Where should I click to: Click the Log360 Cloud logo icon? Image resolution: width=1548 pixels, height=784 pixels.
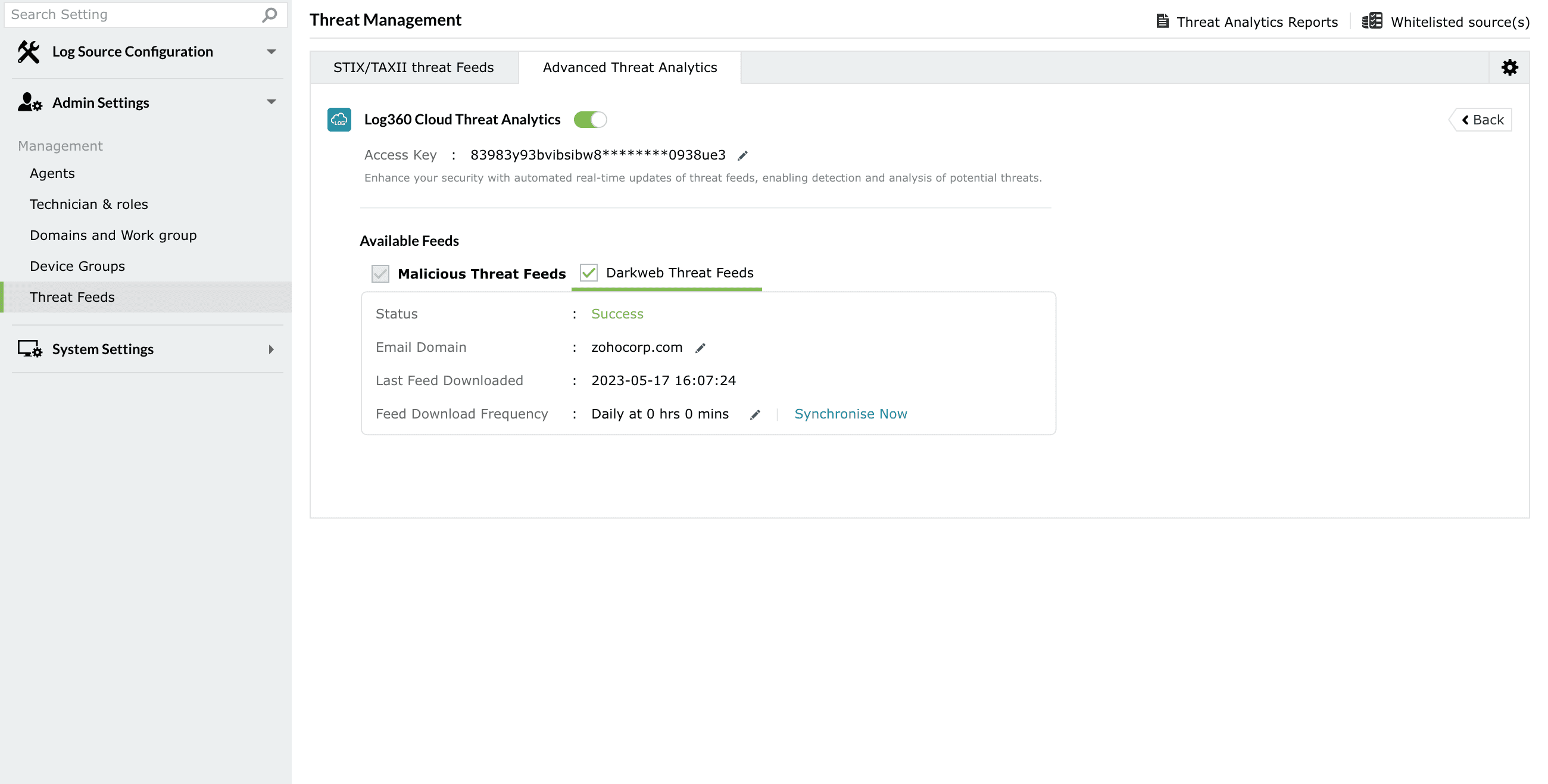point(339,120)
